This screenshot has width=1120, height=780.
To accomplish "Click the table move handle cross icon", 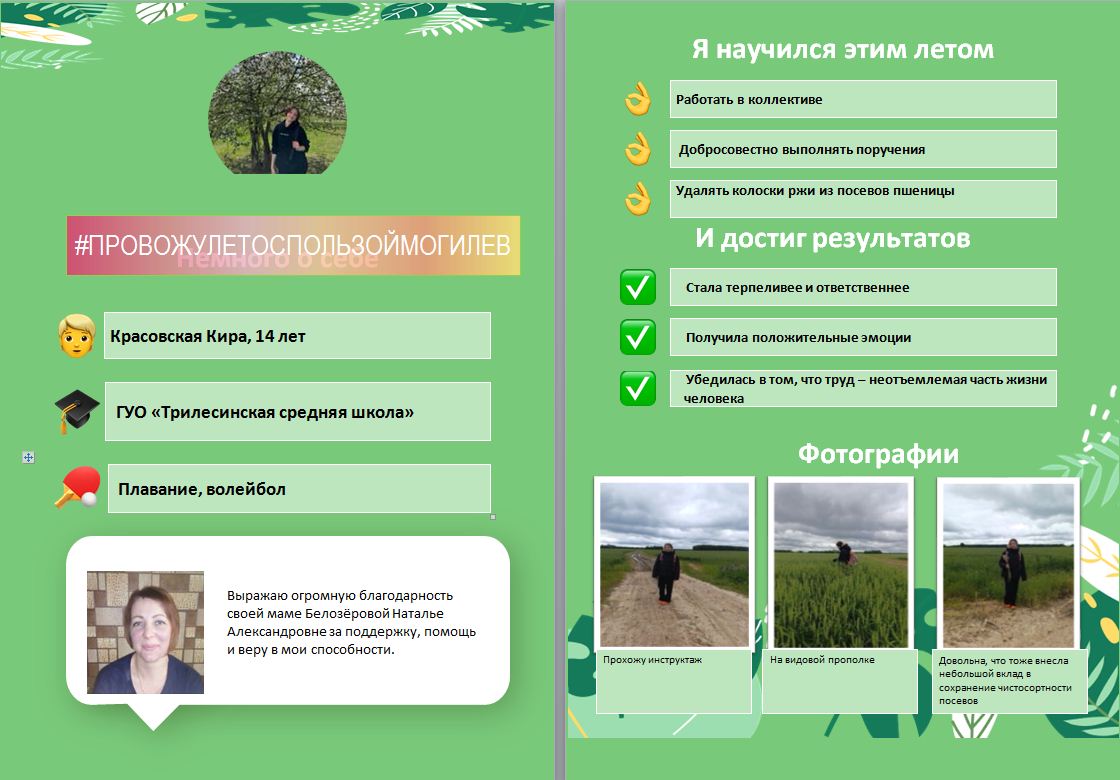I will pos(28,457).
